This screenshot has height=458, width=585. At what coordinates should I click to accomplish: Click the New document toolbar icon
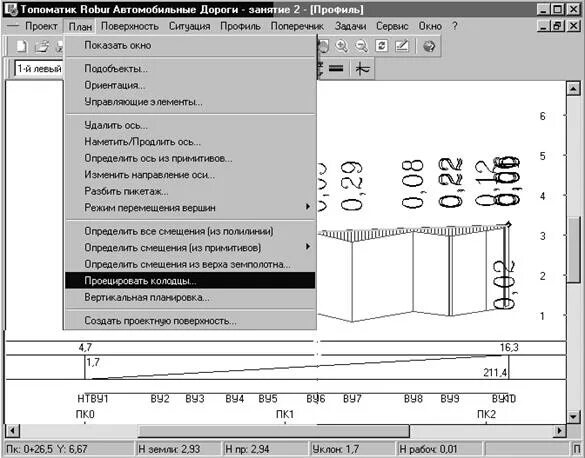[x=22, y=46]
